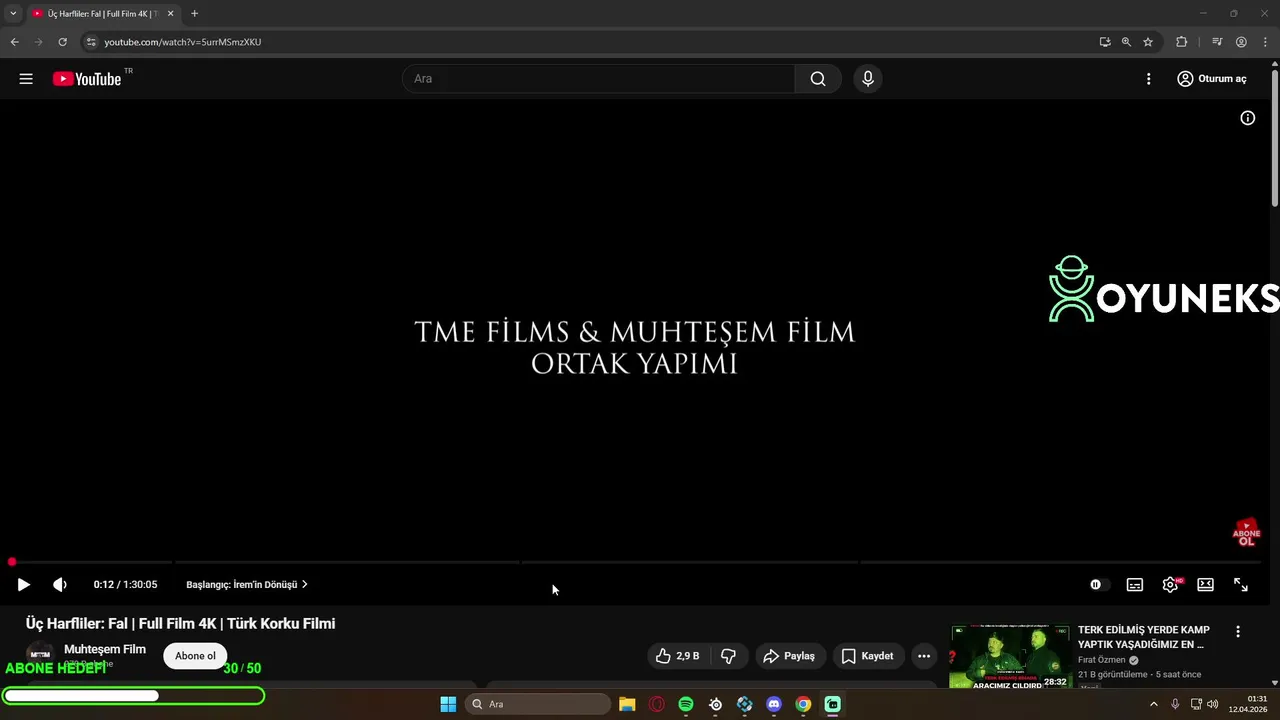The image size is (1280, 720).
Task: Click the Windows taskbar Ara search box
Action: coord(538,704)
